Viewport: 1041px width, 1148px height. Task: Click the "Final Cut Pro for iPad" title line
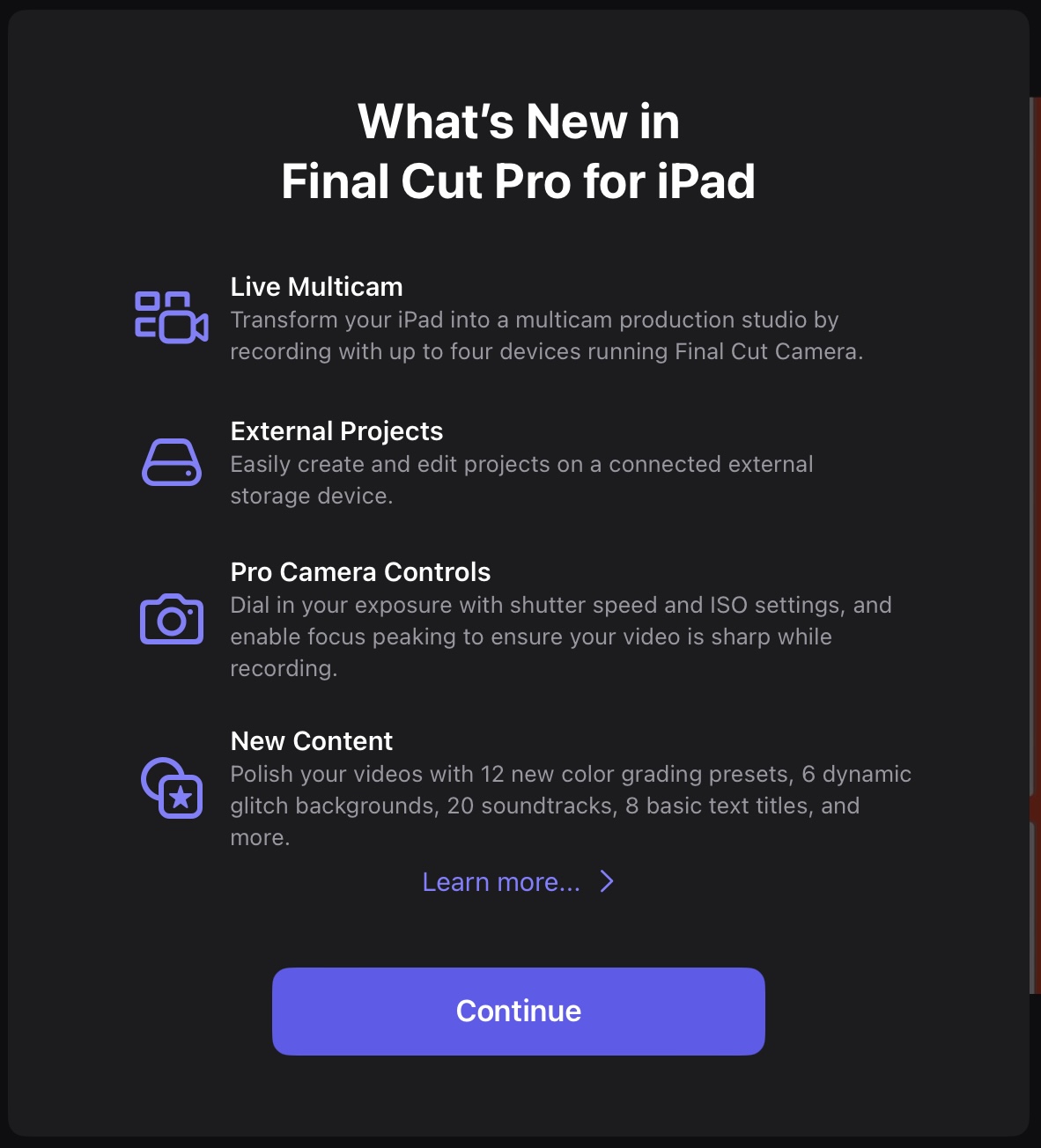point(519,181)
